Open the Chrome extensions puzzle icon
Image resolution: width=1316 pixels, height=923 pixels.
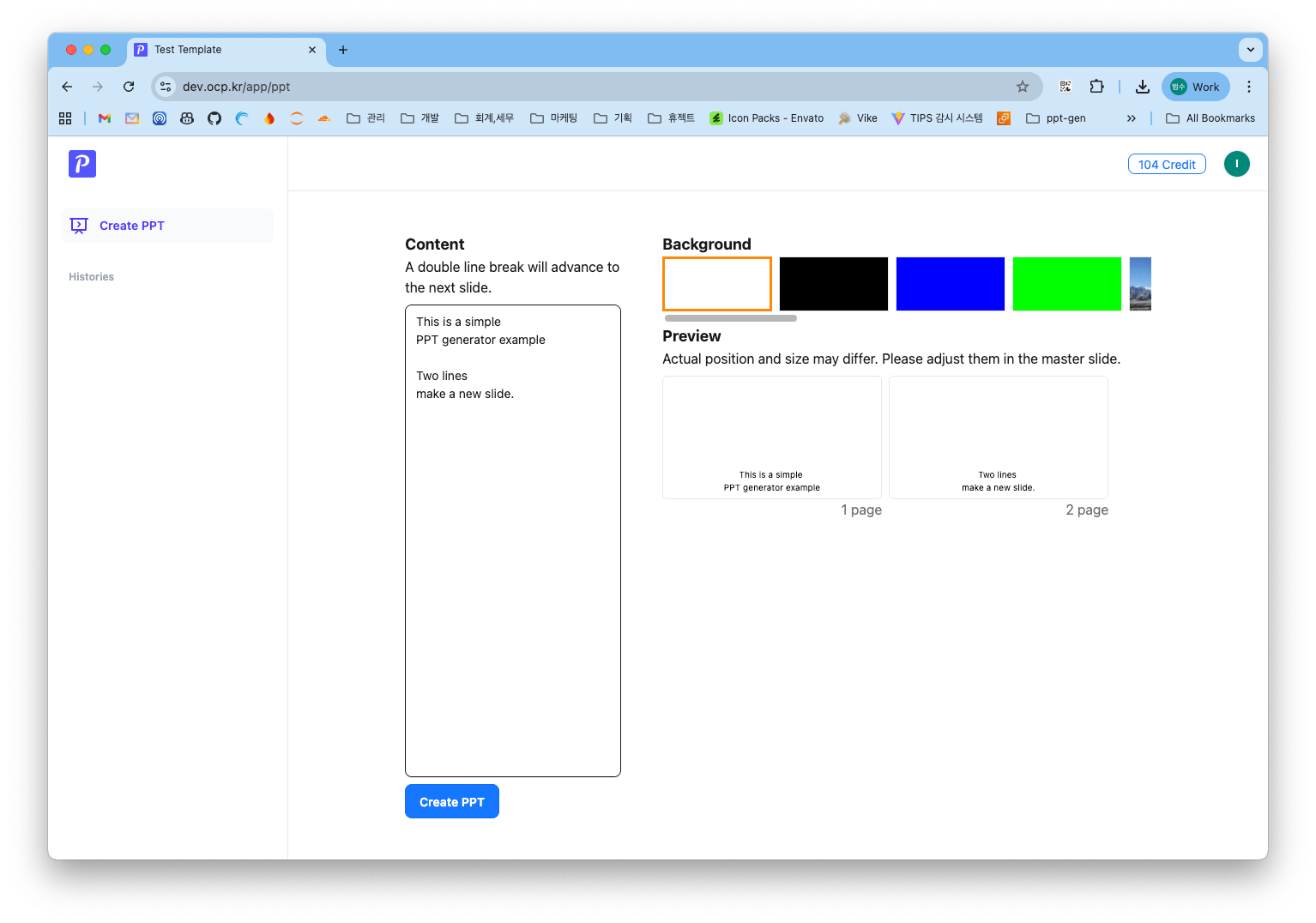coord(1096,87)
